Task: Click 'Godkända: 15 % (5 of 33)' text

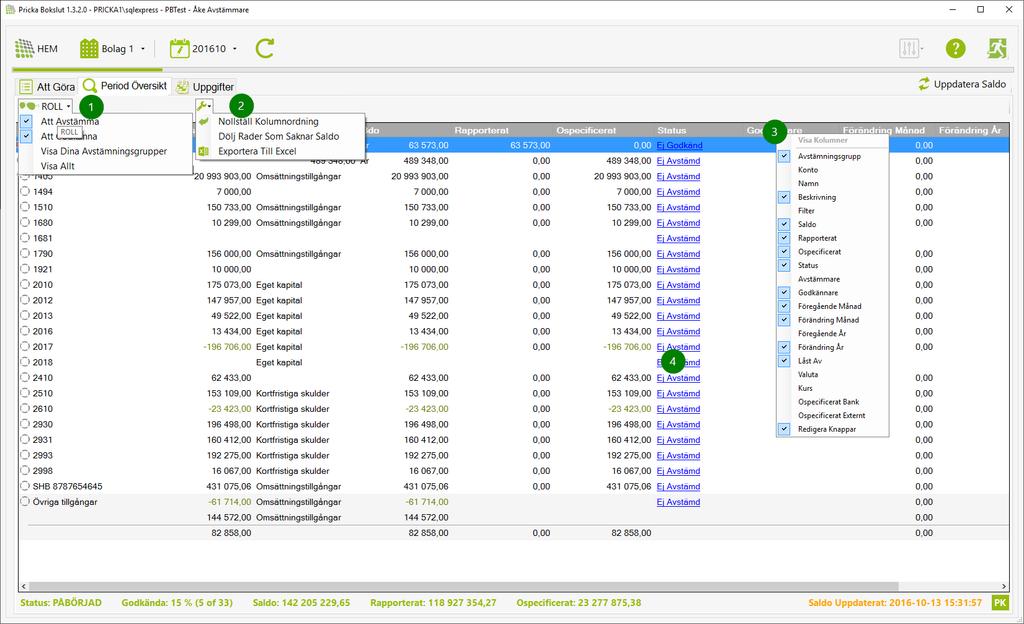Action: 177,602
